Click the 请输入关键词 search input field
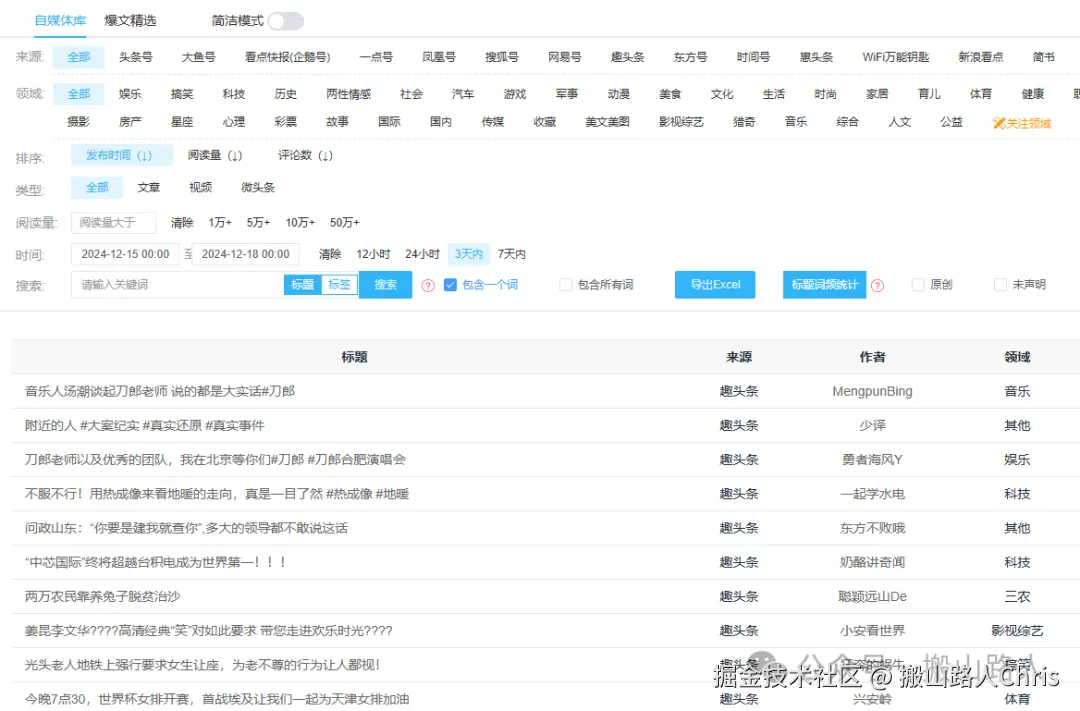 coord(175,285)
